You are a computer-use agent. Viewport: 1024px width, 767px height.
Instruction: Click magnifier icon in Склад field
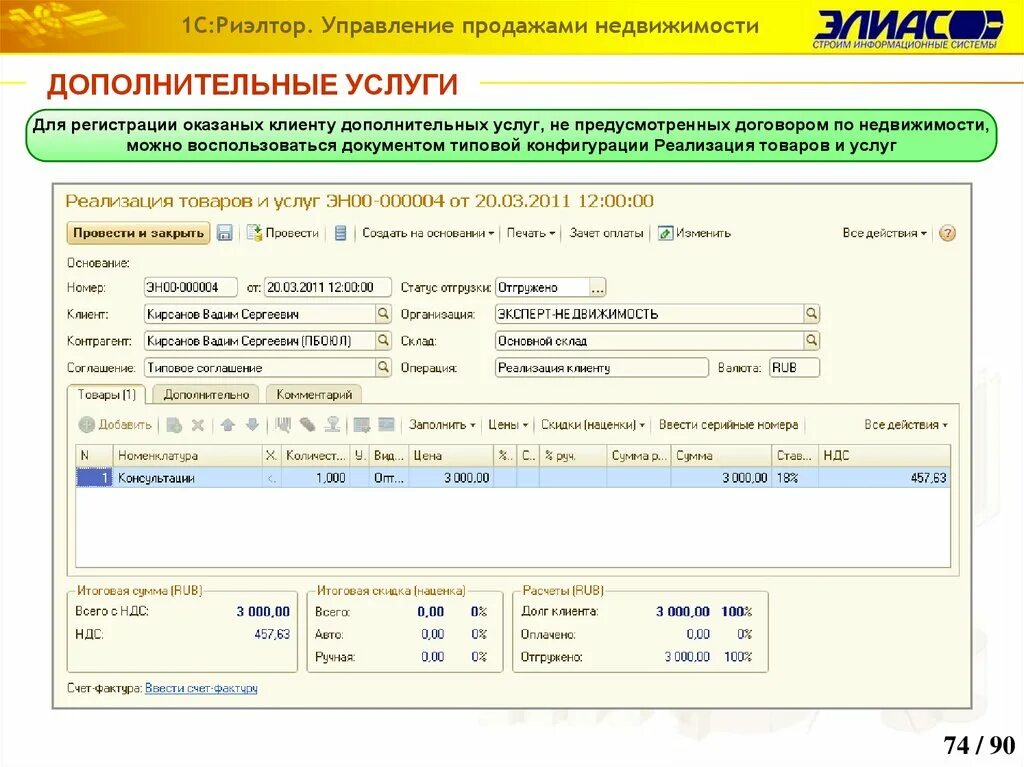coord(811,340)
